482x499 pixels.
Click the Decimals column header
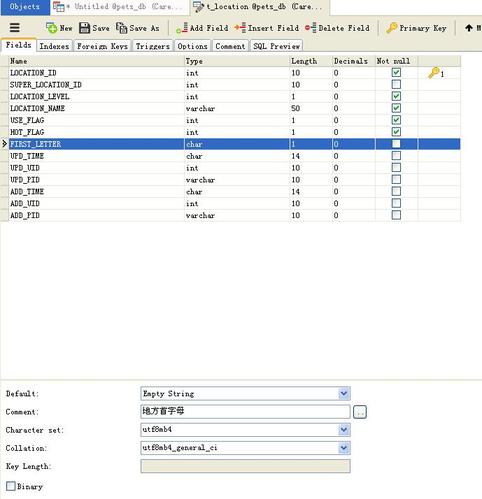pos(354,61)
